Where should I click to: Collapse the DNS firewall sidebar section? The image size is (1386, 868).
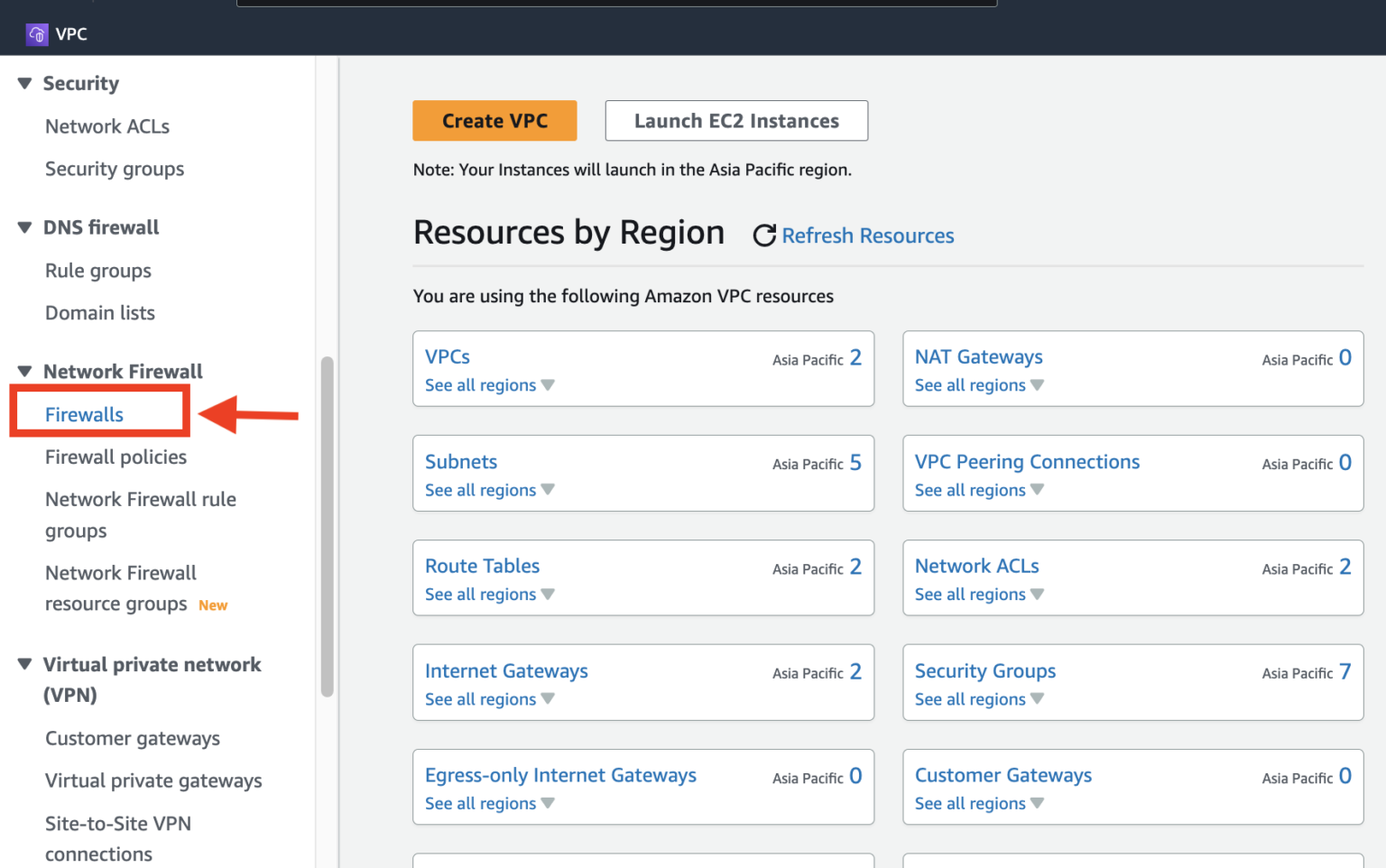tap(24, 226)
